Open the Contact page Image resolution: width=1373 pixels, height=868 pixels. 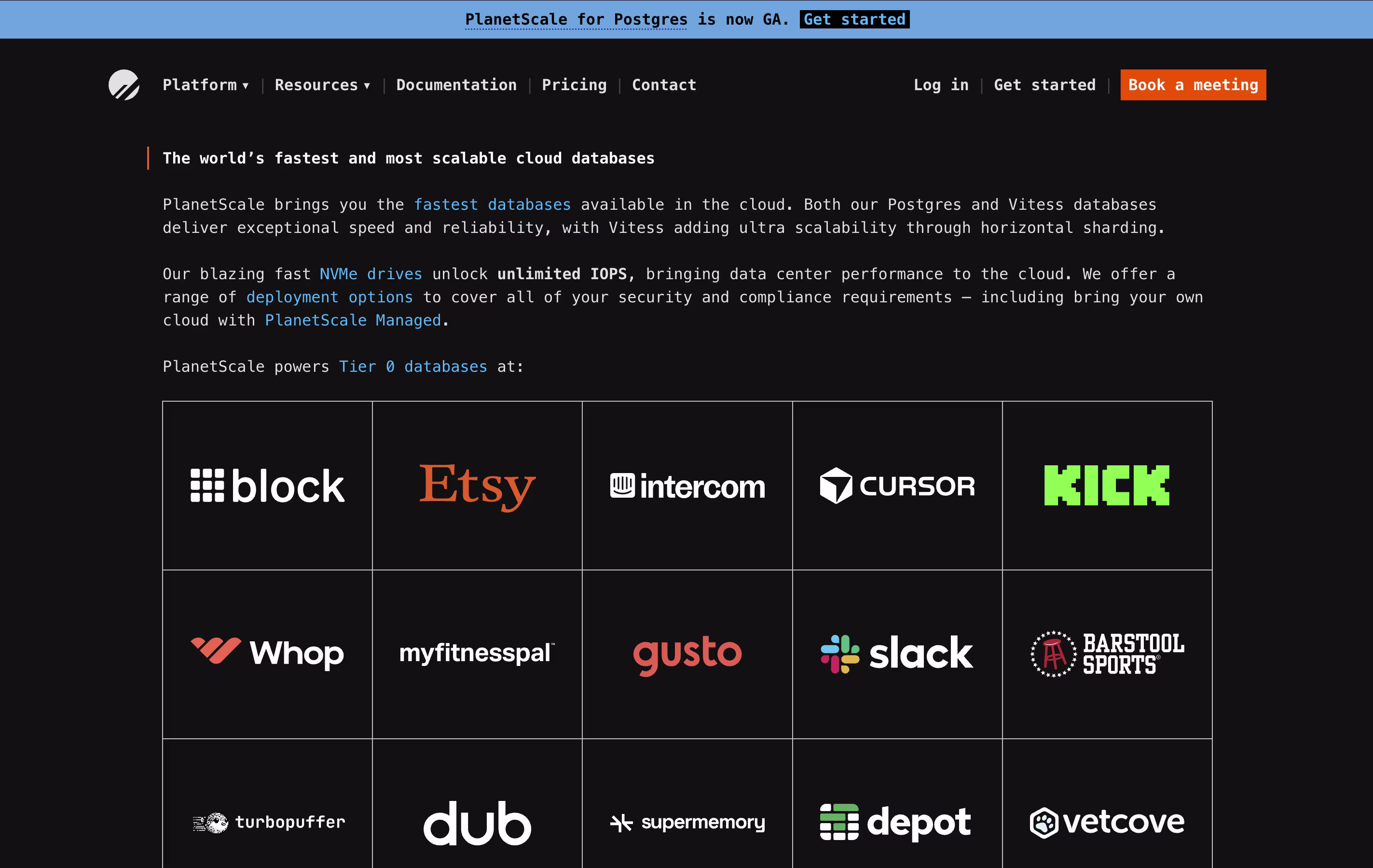[664, 85]
